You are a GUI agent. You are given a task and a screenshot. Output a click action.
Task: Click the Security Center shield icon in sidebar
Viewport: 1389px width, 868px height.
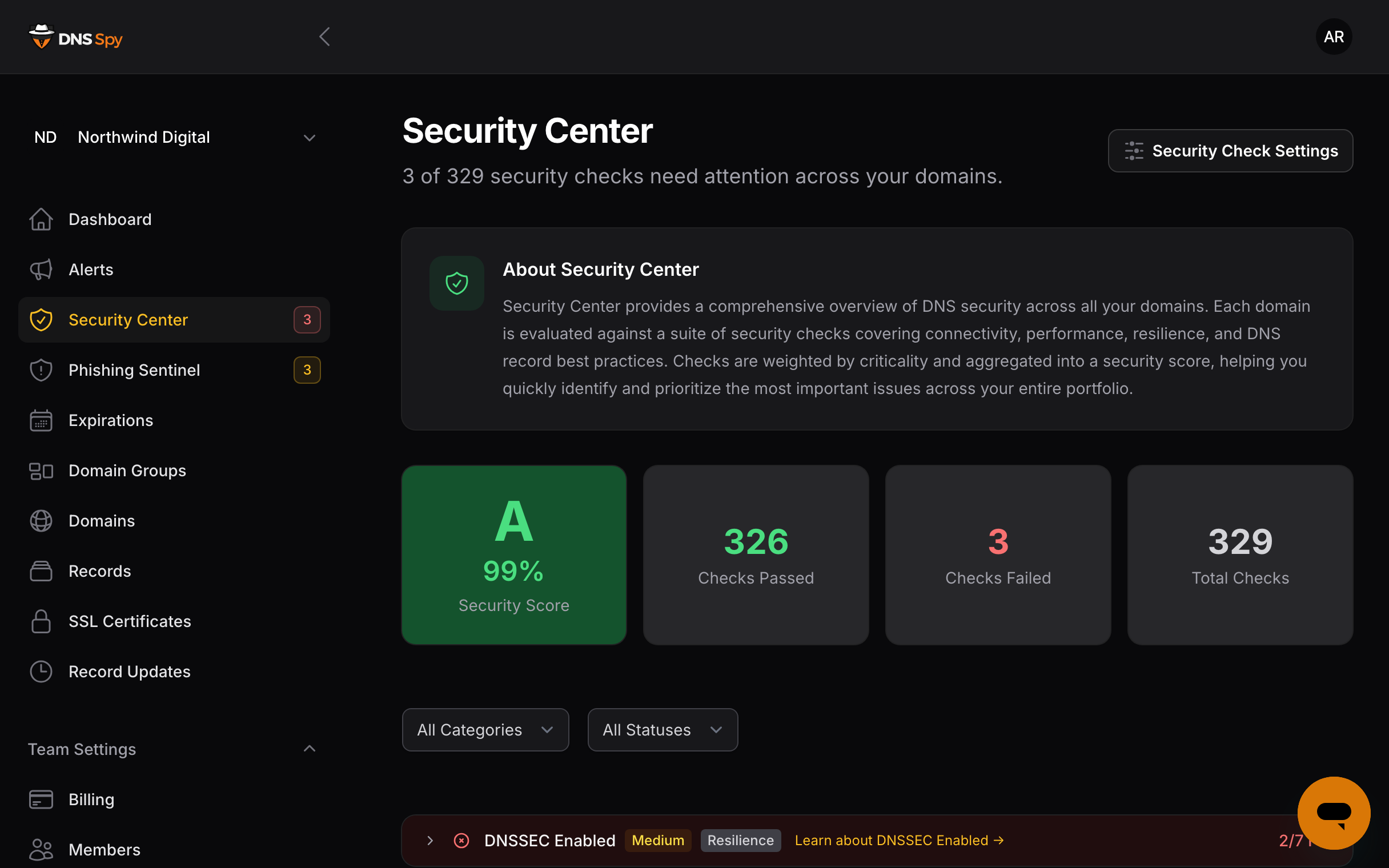pos(41,320)
